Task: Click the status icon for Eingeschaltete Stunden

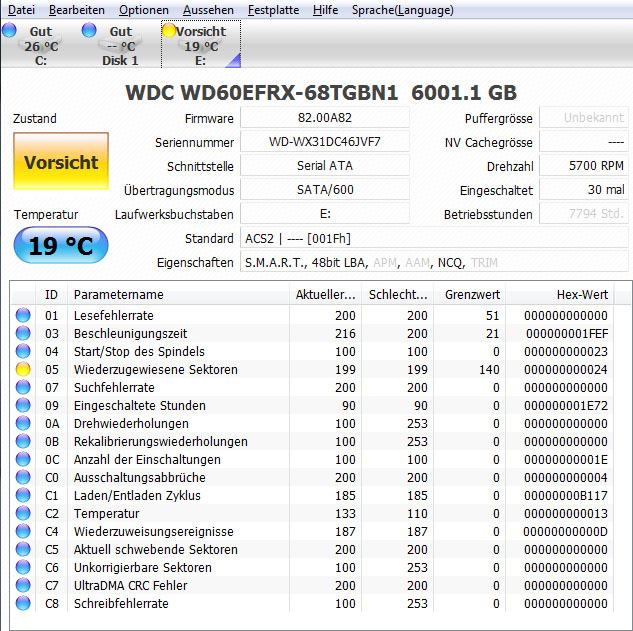Action: click(x=23, y=405)
